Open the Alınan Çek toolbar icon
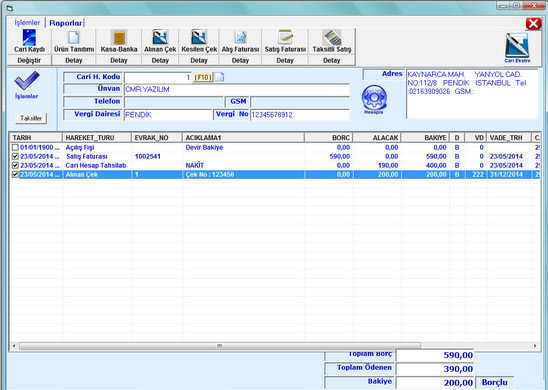The image size is (548, 390). click(160, 37)
